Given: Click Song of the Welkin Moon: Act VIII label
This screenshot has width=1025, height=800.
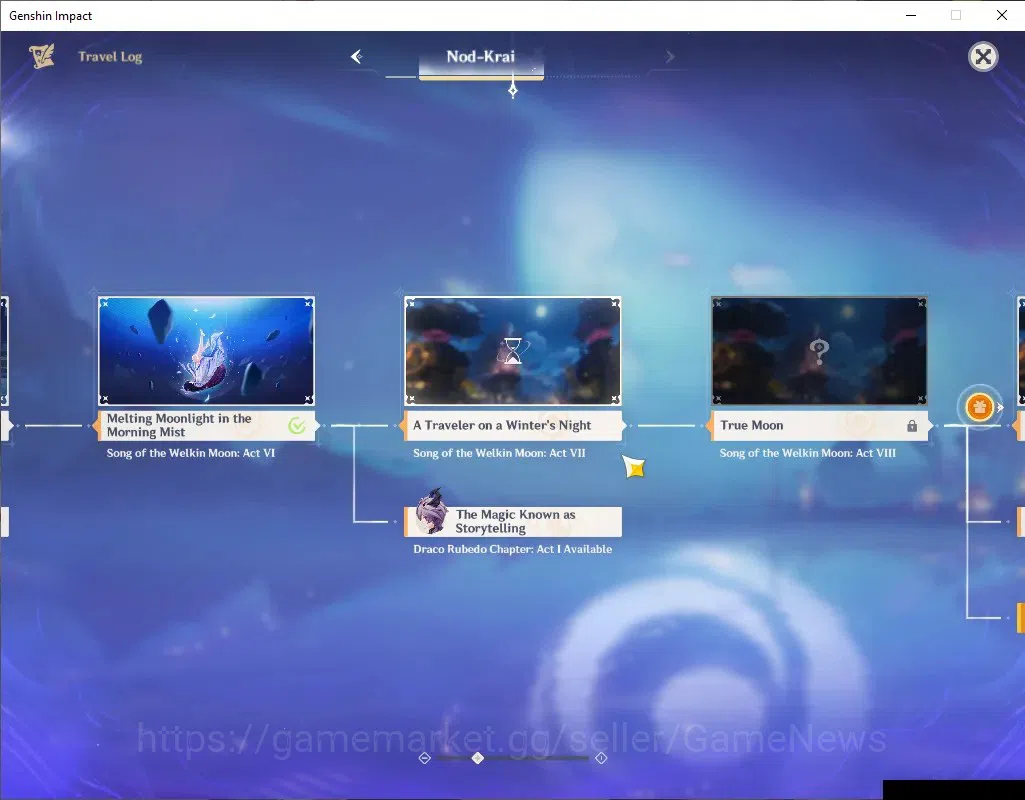Looking at the screenshot, I should 807,453.
